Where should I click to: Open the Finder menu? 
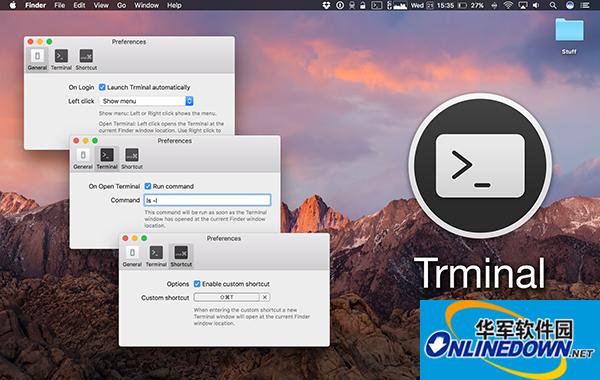35,5
